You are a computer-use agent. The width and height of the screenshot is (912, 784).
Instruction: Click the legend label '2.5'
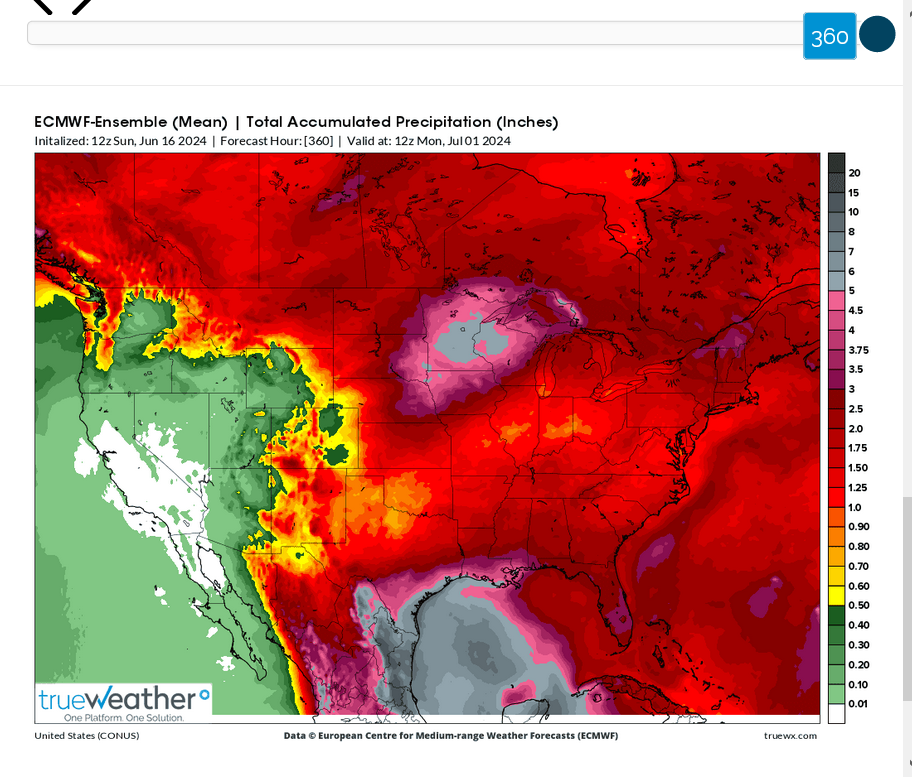point(856,408)
